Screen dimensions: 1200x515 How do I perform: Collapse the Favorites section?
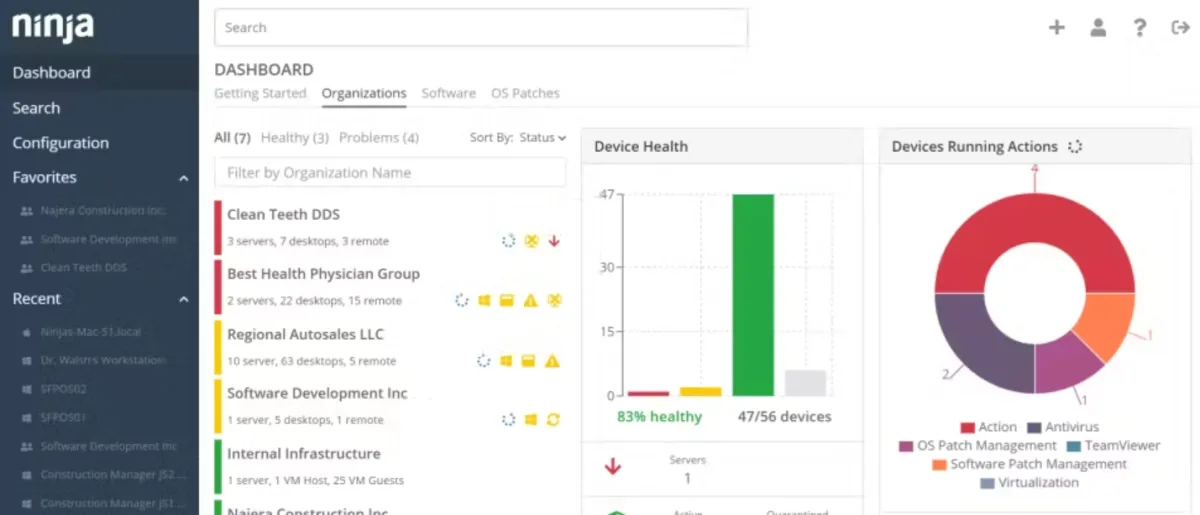click(184, 178)
